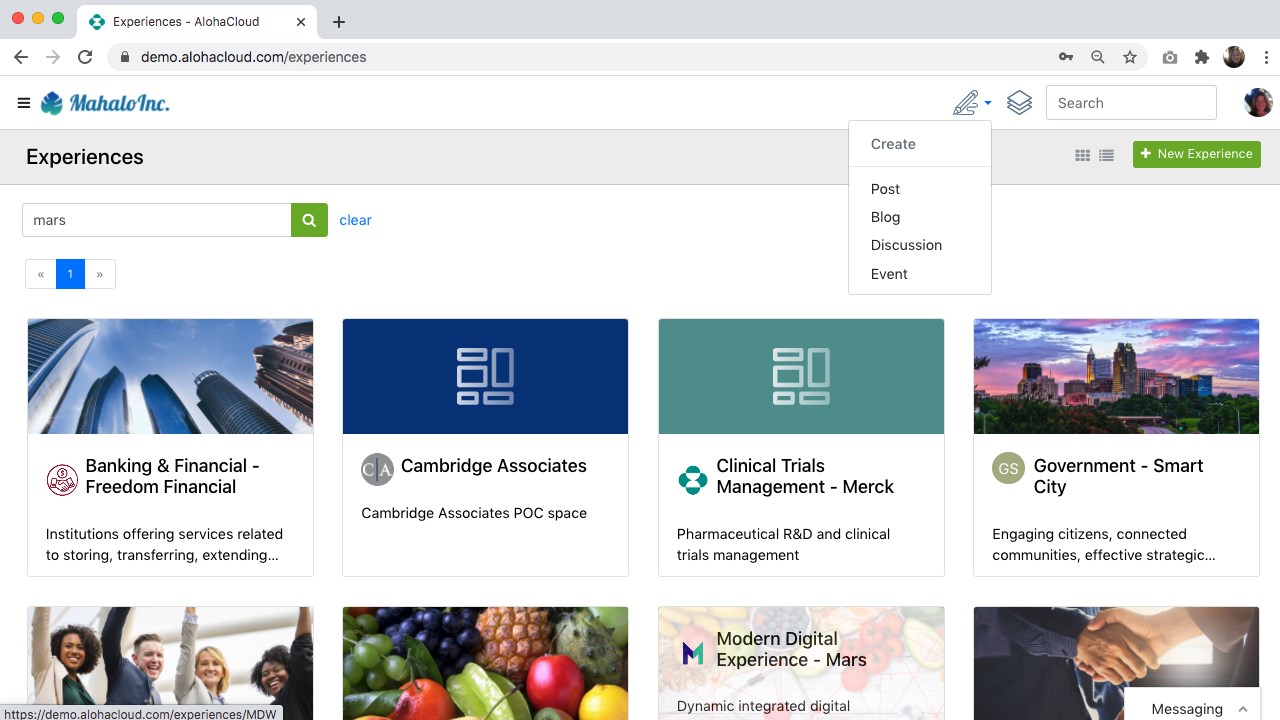
Task: Open Modern Digital Experience - Mars
Action: point(791,649)
